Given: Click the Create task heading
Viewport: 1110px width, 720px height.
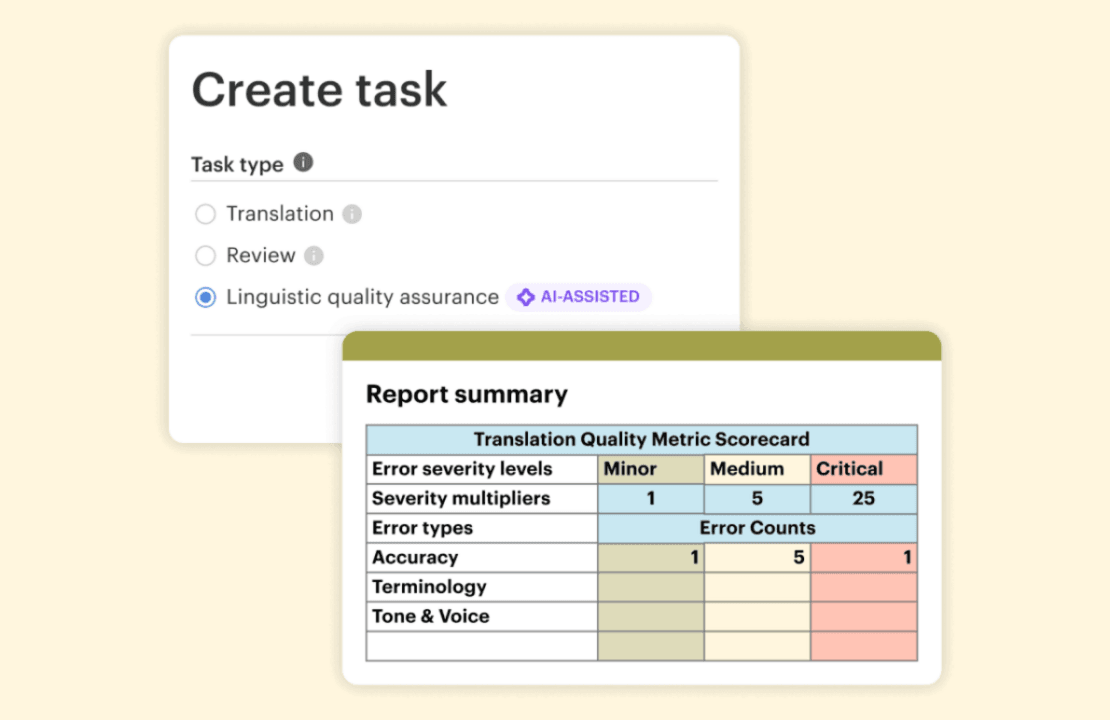Looking at the screenshot, I should (319, 90).
